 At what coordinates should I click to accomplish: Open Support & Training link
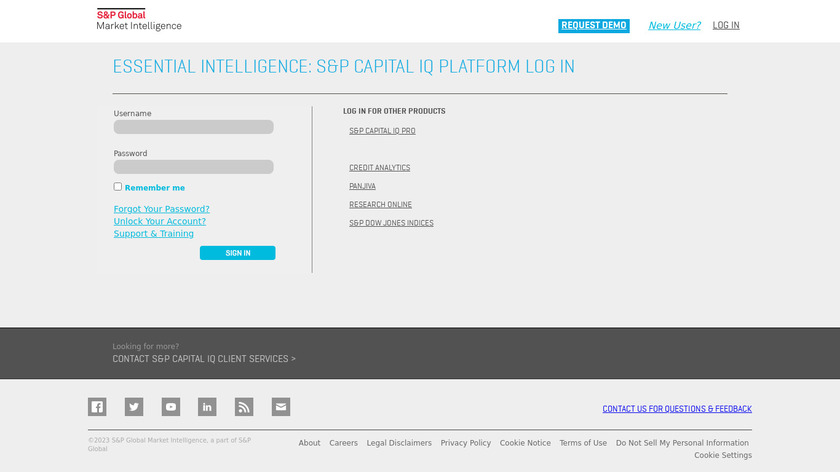click(154, 234)
